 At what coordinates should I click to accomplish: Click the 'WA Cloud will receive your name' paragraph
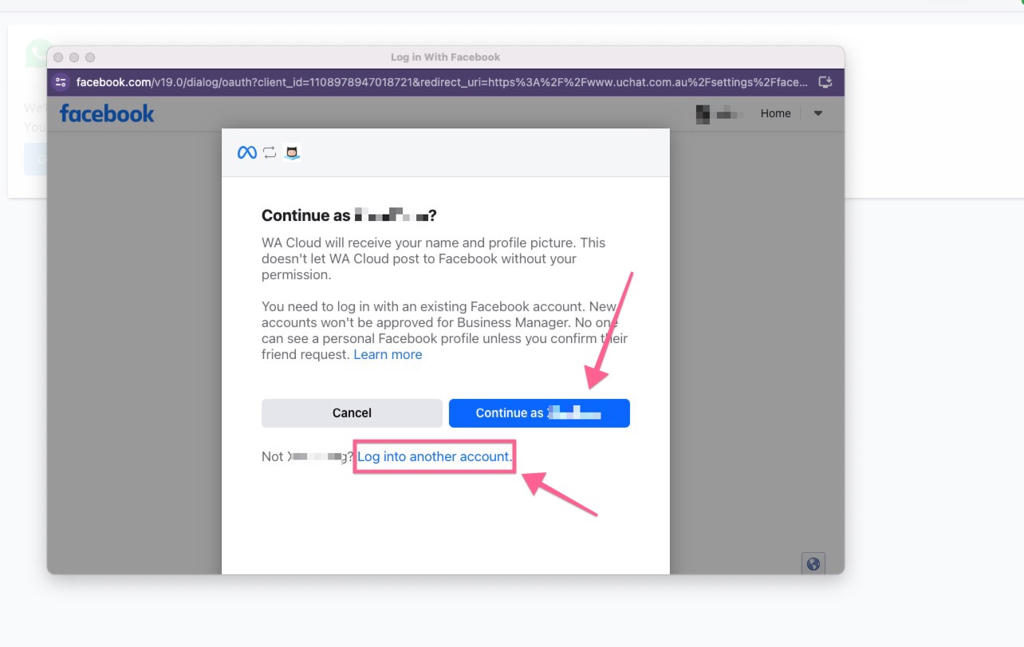coord(434,259)
